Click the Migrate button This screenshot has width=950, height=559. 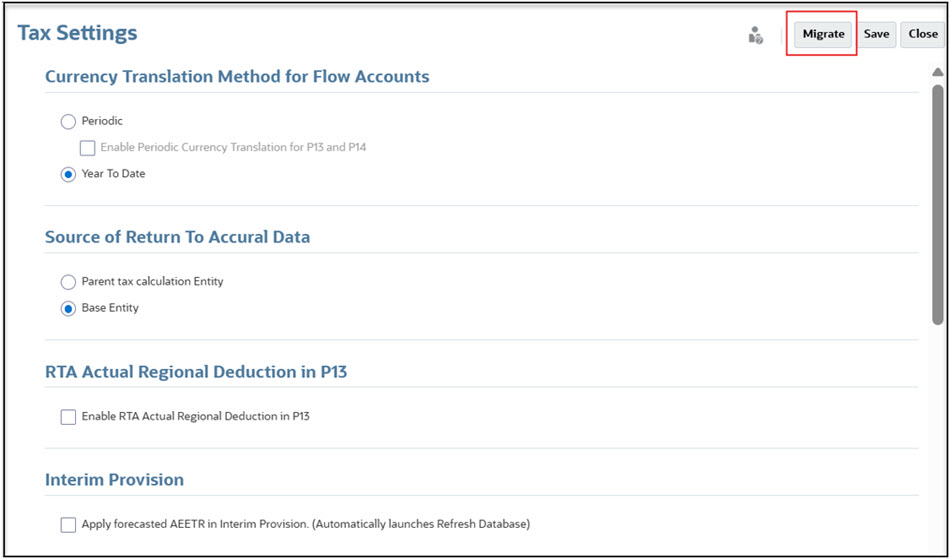(x=823, y=35)
